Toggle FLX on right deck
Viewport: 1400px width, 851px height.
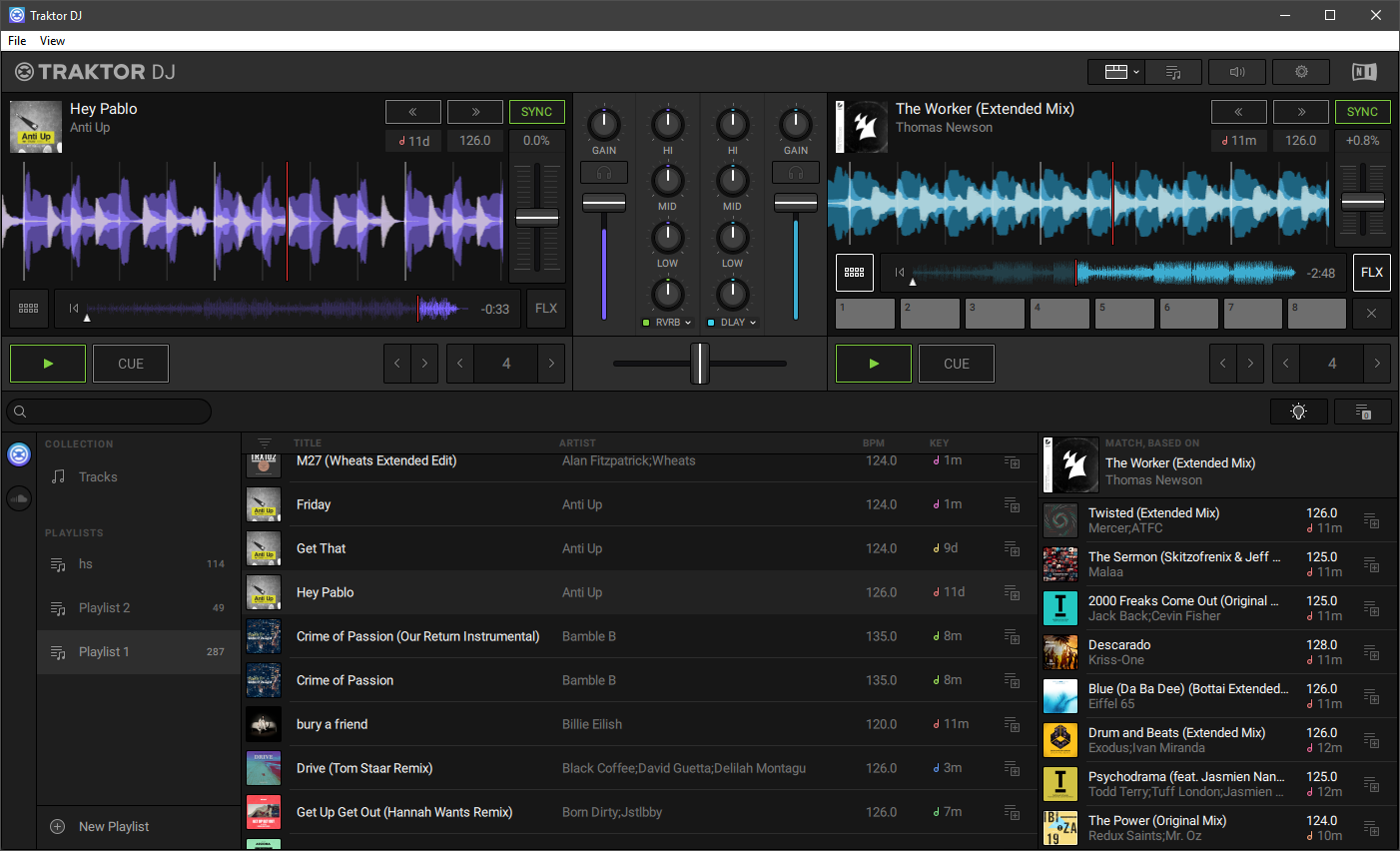(1372, 273)
